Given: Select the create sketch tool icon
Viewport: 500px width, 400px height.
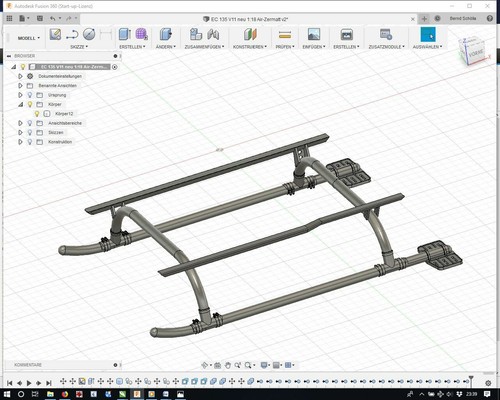Looking at the screenshot, I should click(55, 34).
